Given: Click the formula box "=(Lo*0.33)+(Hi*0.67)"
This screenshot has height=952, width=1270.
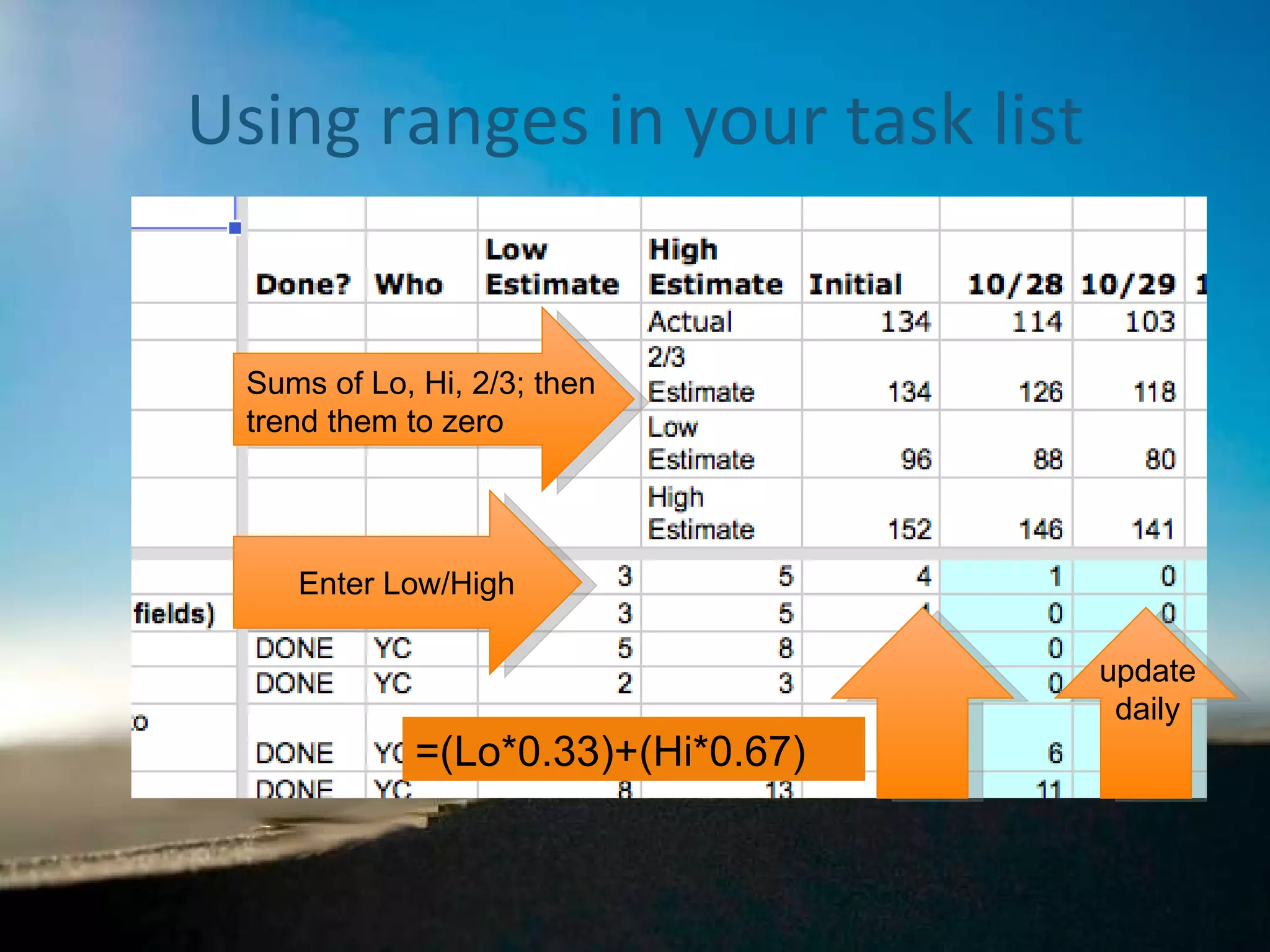Looking at the screenshot, I should pos(633,749).
